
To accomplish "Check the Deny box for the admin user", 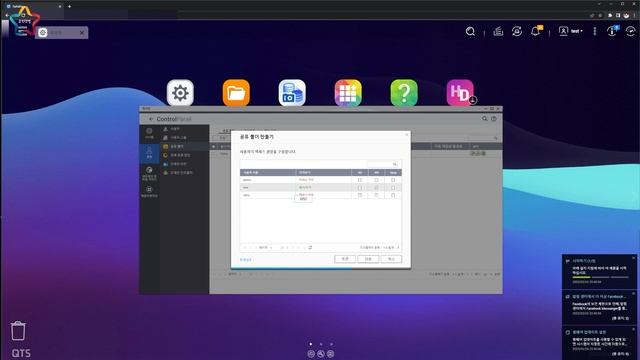I will (393, 180).
